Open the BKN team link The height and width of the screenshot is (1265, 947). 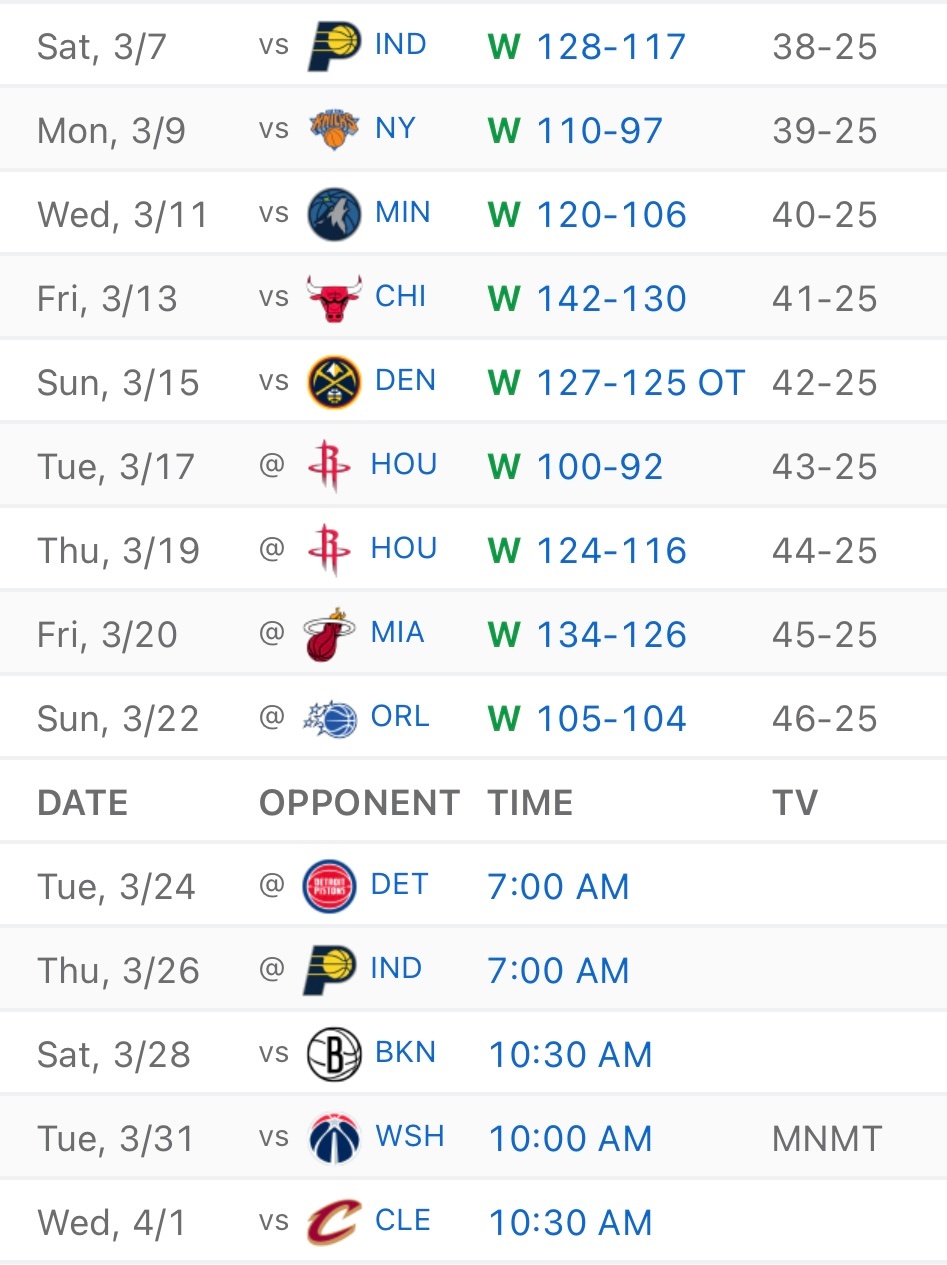coord(403,1053)
